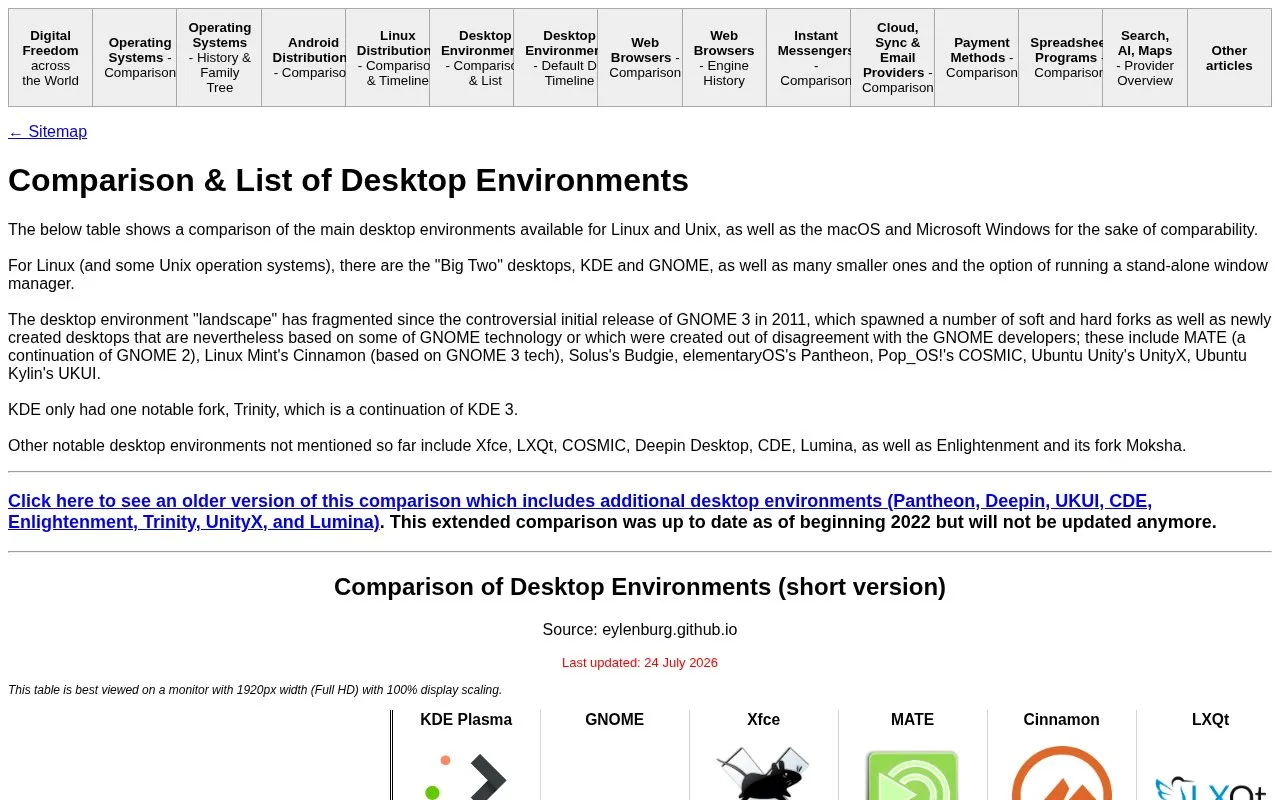
Task: Select Desktop Environments Comparison & List
Action: pos(472,58)
